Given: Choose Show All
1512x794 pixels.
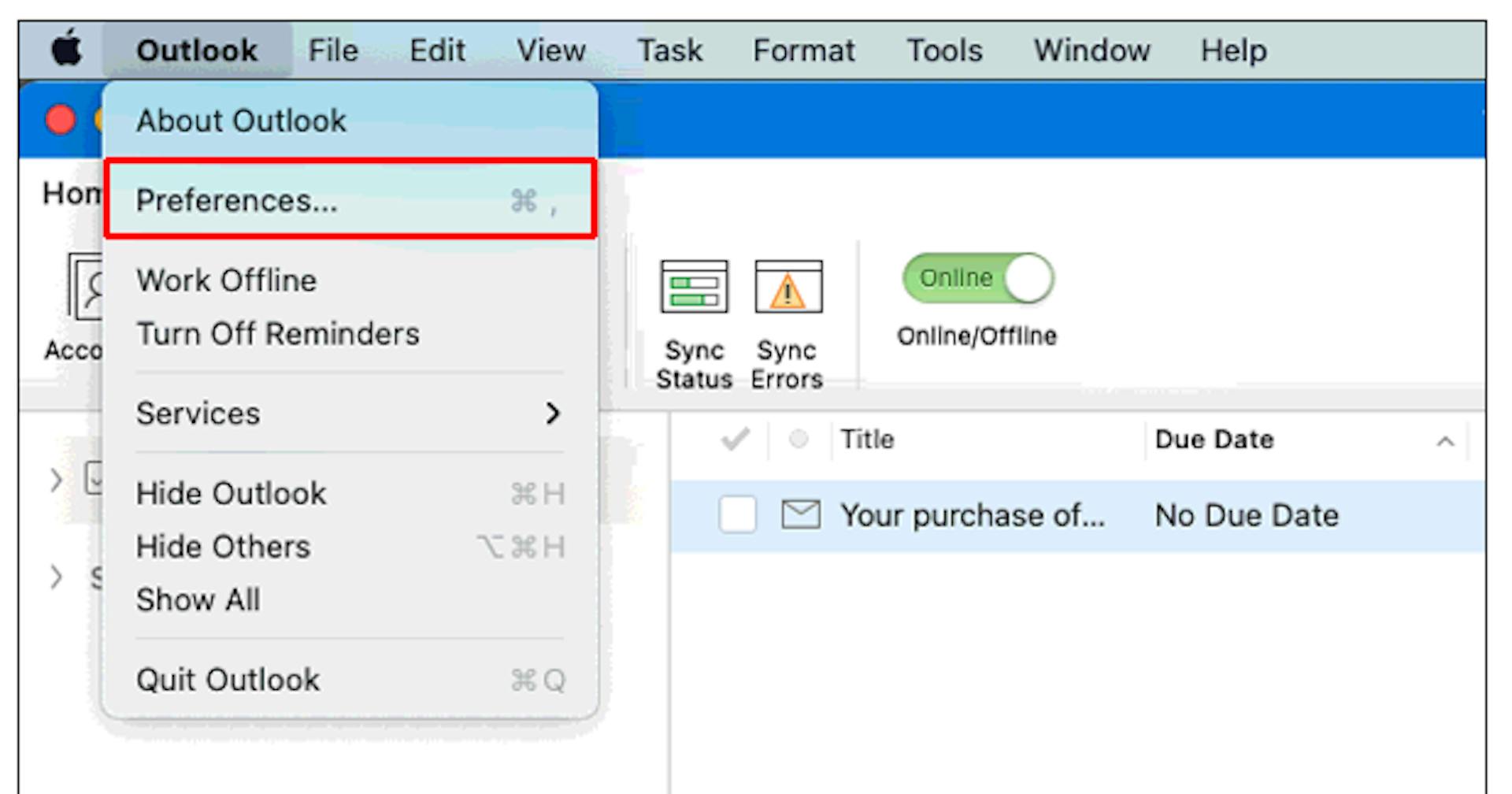Looking at the screenshot, I should point(350,599).
